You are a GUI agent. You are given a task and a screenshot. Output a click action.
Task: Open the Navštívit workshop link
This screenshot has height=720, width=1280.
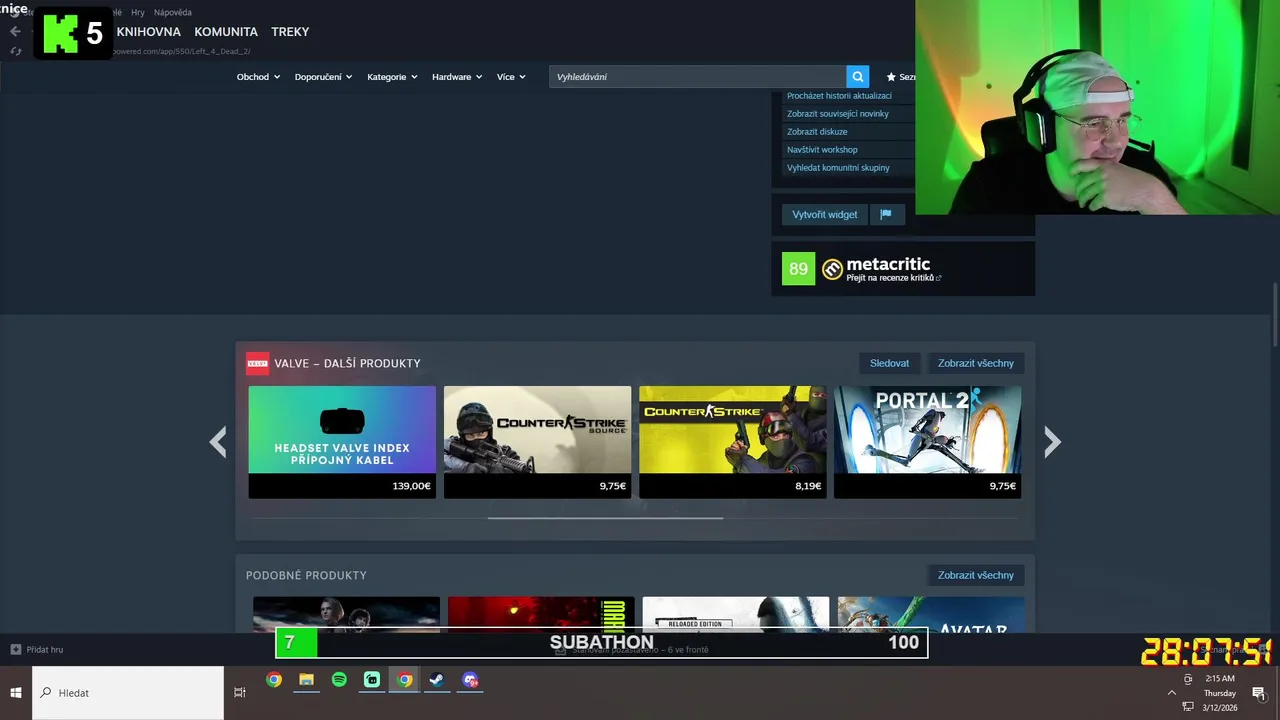coord(822,150)
